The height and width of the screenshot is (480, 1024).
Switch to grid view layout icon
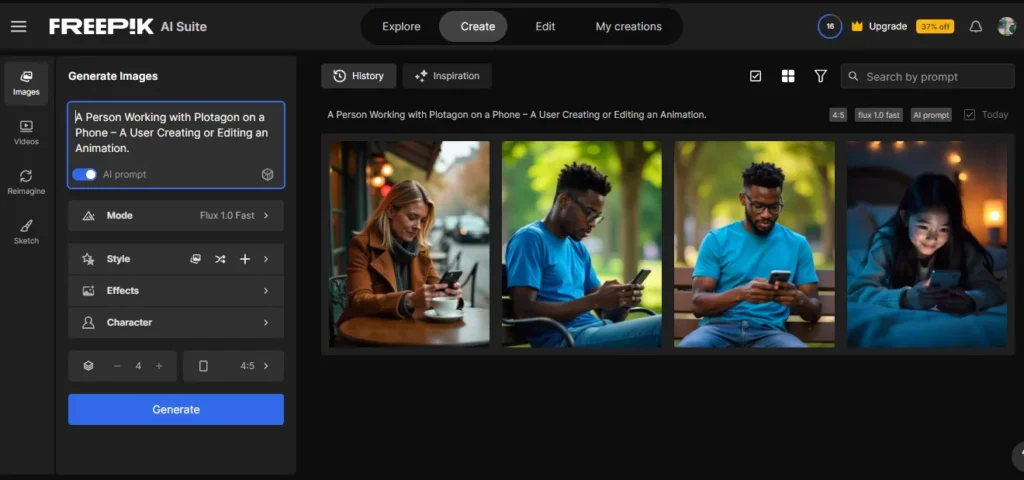point(788,76)
